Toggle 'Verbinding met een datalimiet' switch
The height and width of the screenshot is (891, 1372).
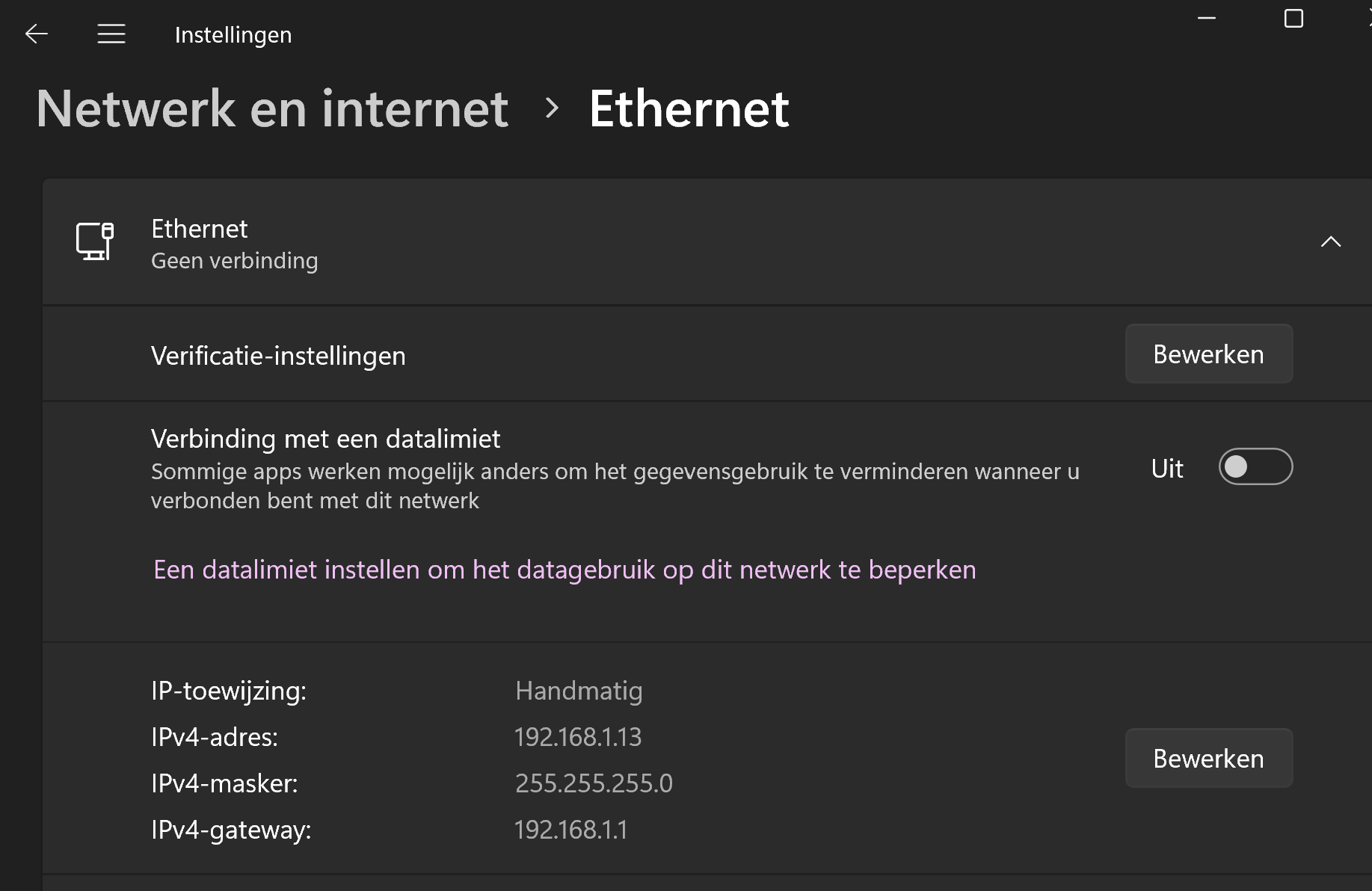(x=1255, y=467)
